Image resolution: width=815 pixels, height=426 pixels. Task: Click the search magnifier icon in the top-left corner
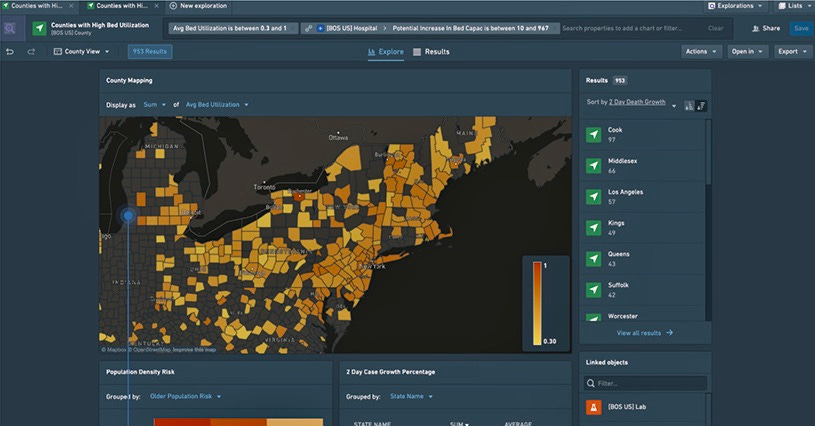[x=9, y=29]
